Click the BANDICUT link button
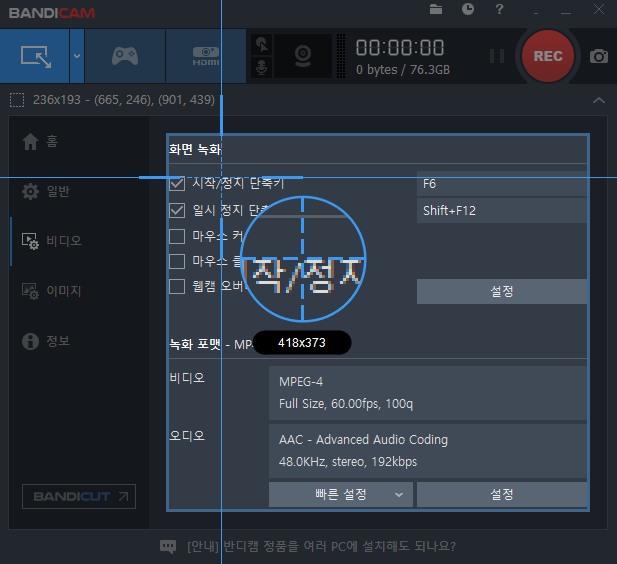 pyautogui.click(x=79, y=496)
